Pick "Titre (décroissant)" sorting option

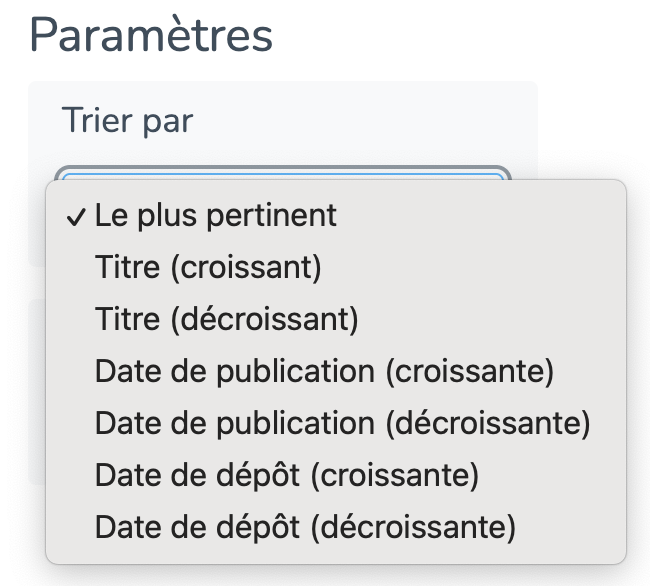[x=226, y=319]
